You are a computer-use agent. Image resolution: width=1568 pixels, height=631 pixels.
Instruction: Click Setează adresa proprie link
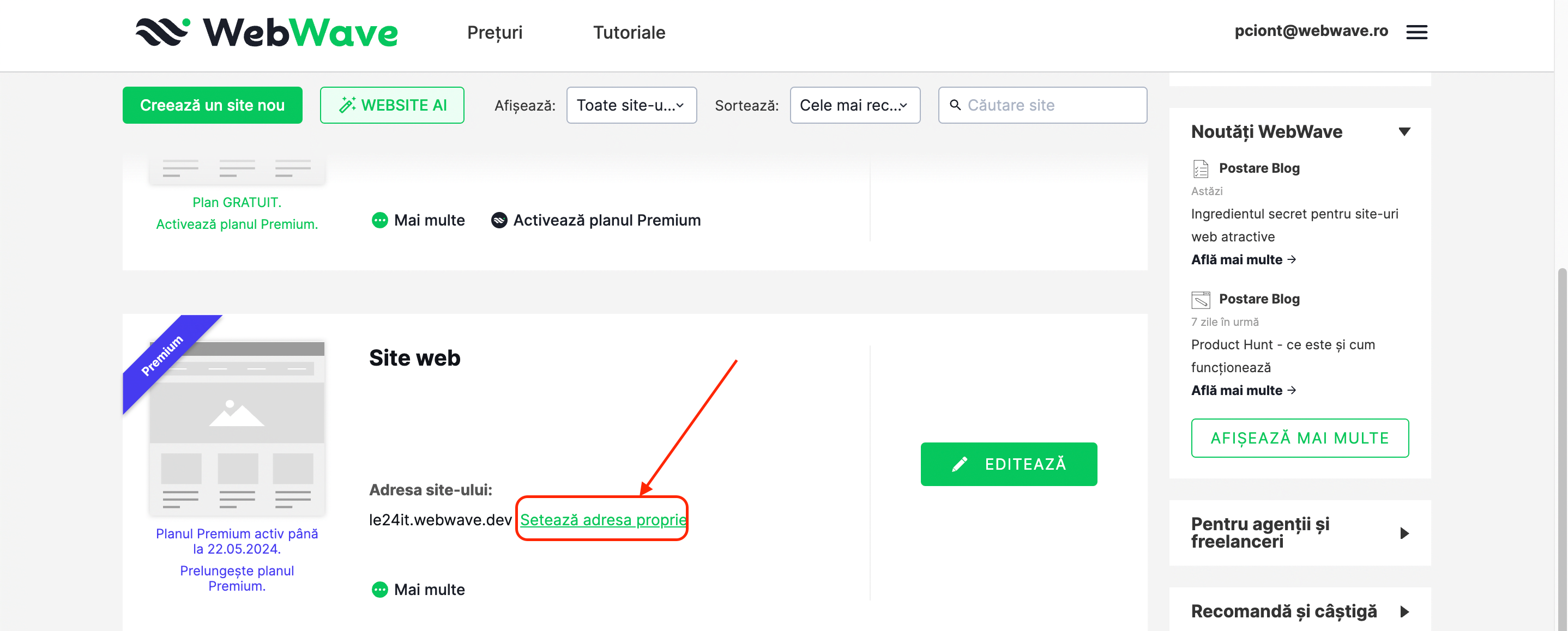coord(602,520)
